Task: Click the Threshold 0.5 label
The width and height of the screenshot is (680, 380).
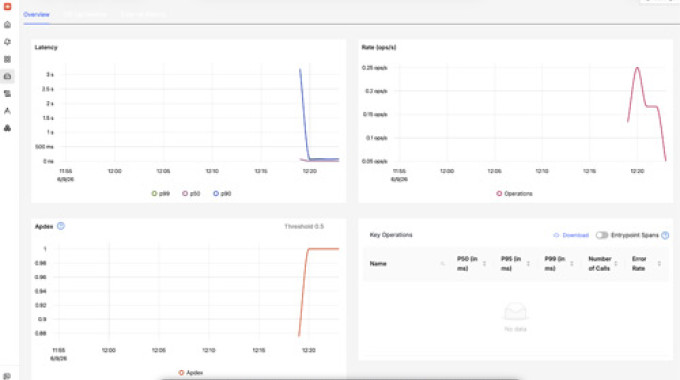Action: (x=304, y=226)
